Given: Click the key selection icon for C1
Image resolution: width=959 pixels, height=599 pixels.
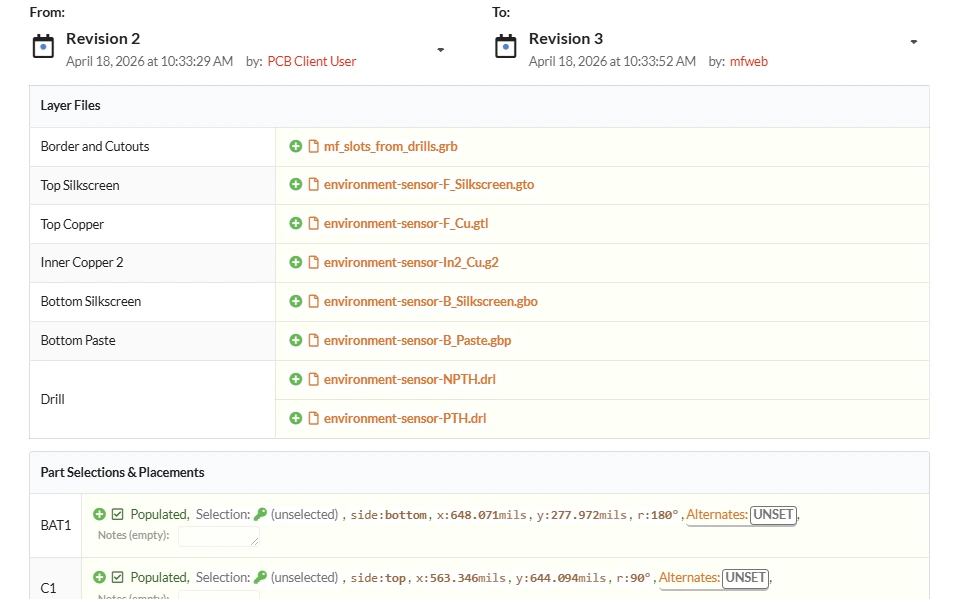Looking at the screenshot, I should (x=261, y=577).
